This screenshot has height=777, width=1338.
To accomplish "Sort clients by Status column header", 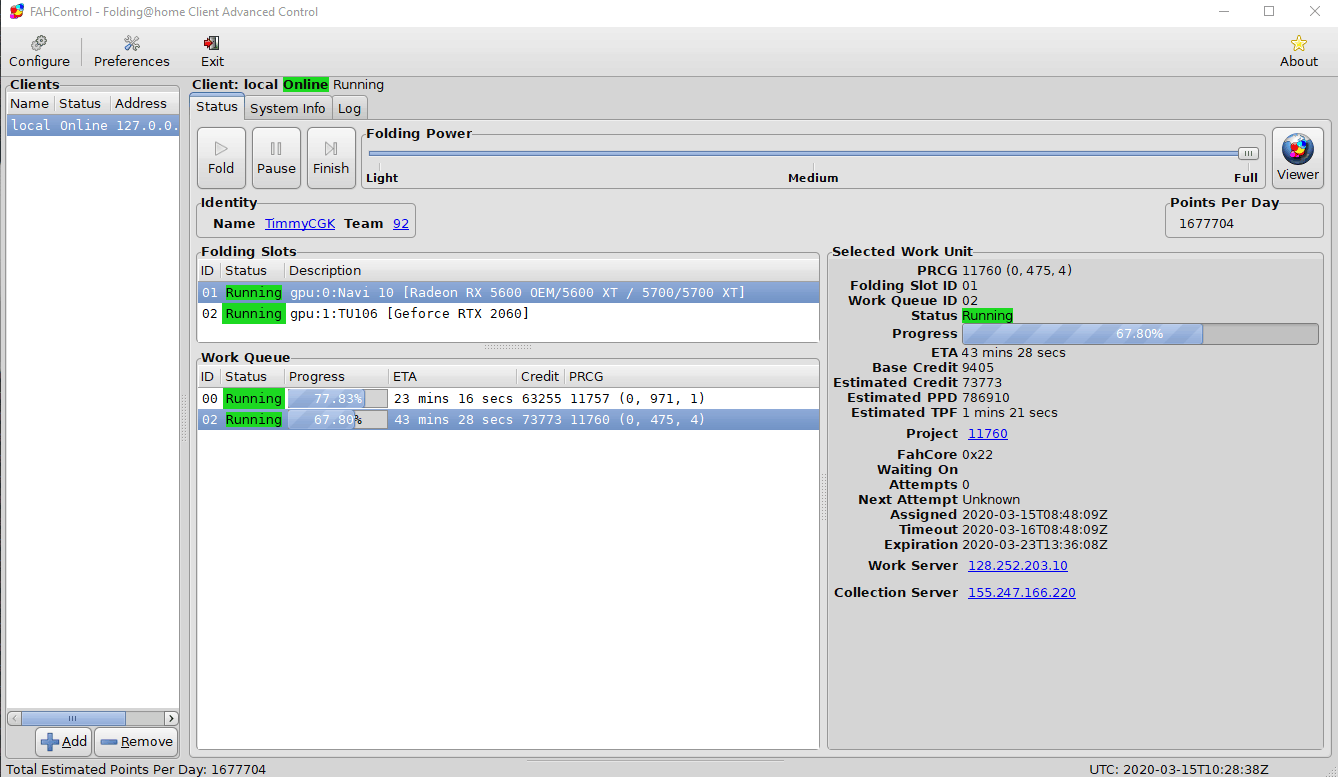I will click(x=81, y=104).
